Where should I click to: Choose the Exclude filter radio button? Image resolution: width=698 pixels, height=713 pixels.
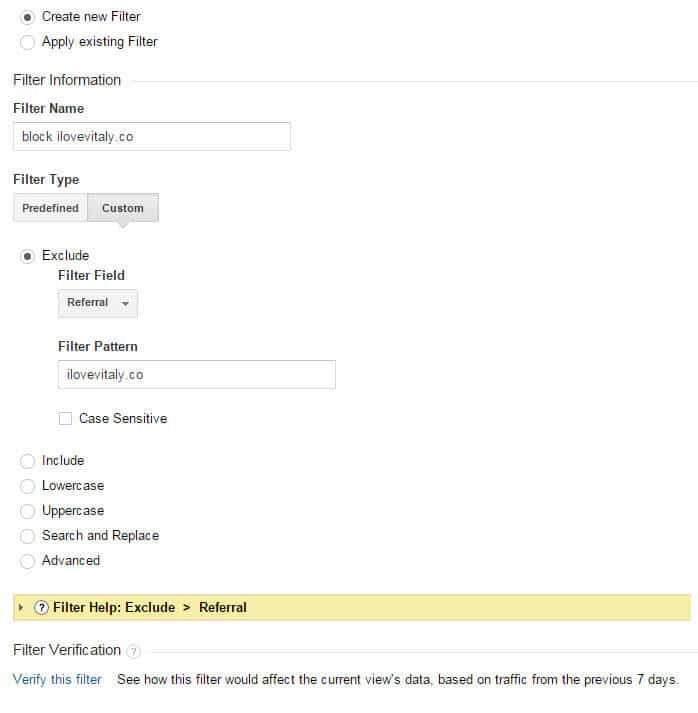click(x=27, y=256)
